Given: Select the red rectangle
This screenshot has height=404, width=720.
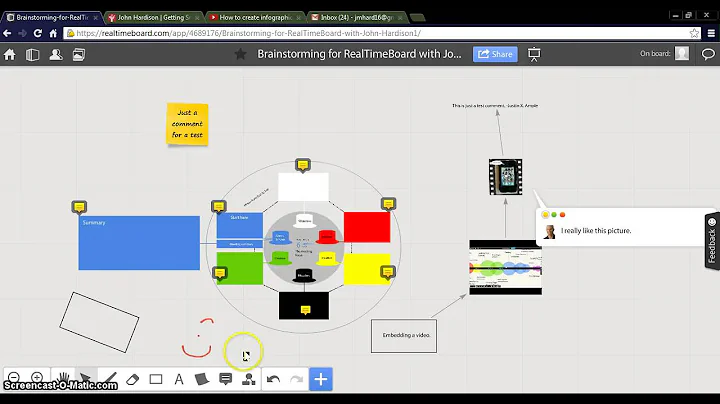Looking at the screenshot, I should point(367,227).
